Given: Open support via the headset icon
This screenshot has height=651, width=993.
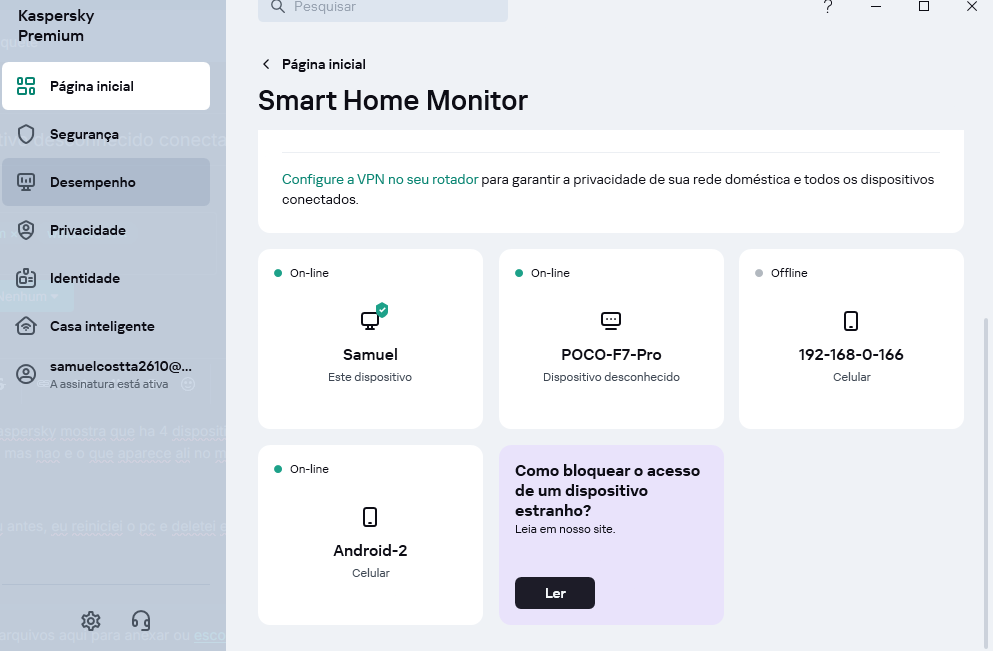Looking at the screenshot, I should pos(141,621).
